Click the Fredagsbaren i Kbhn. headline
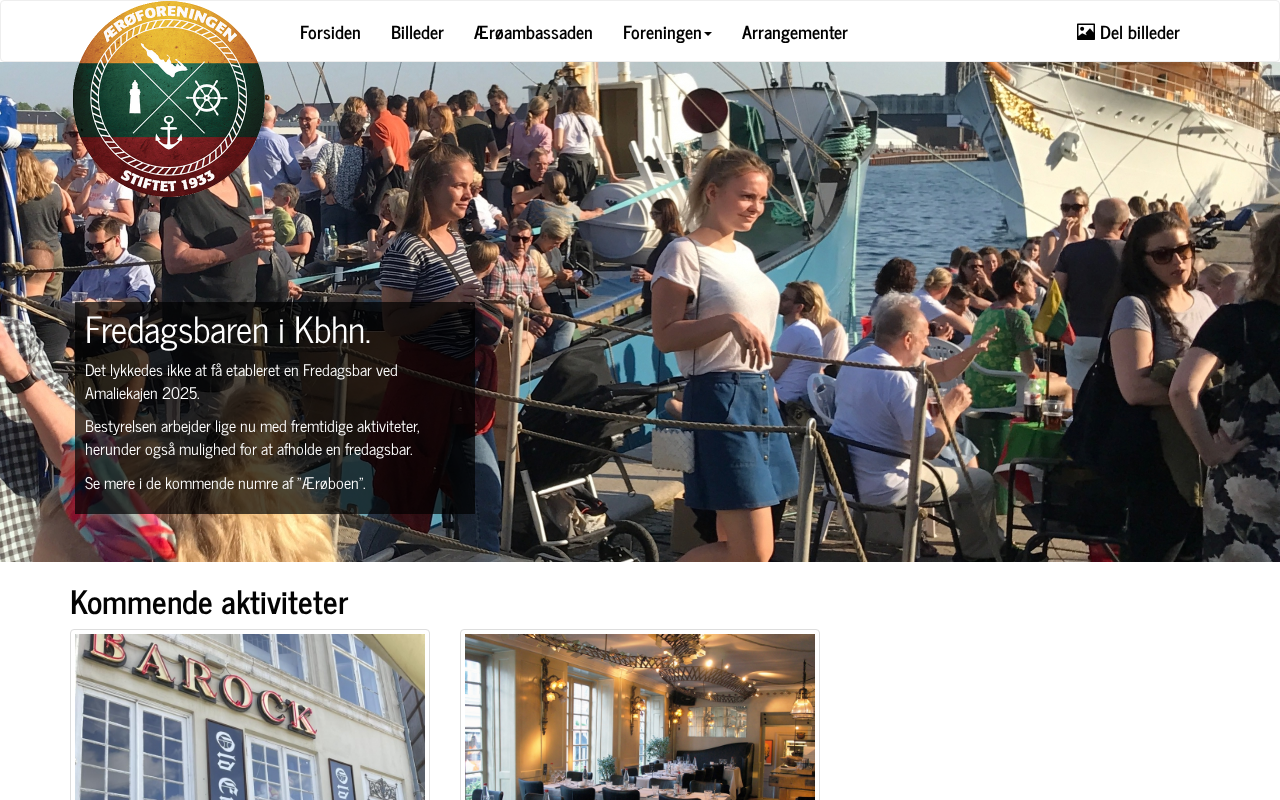The image size is (1280, 800). 228,329
